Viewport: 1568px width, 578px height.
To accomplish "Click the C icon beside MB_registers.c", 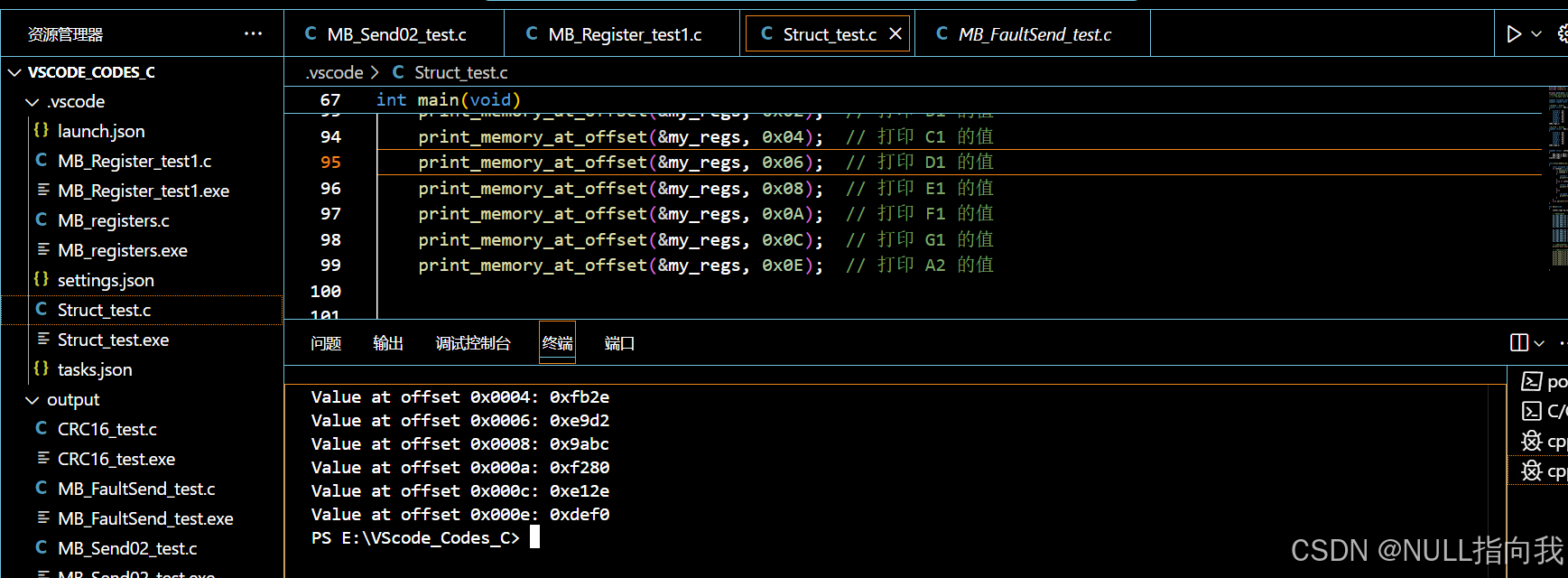I will coord(42,220).
